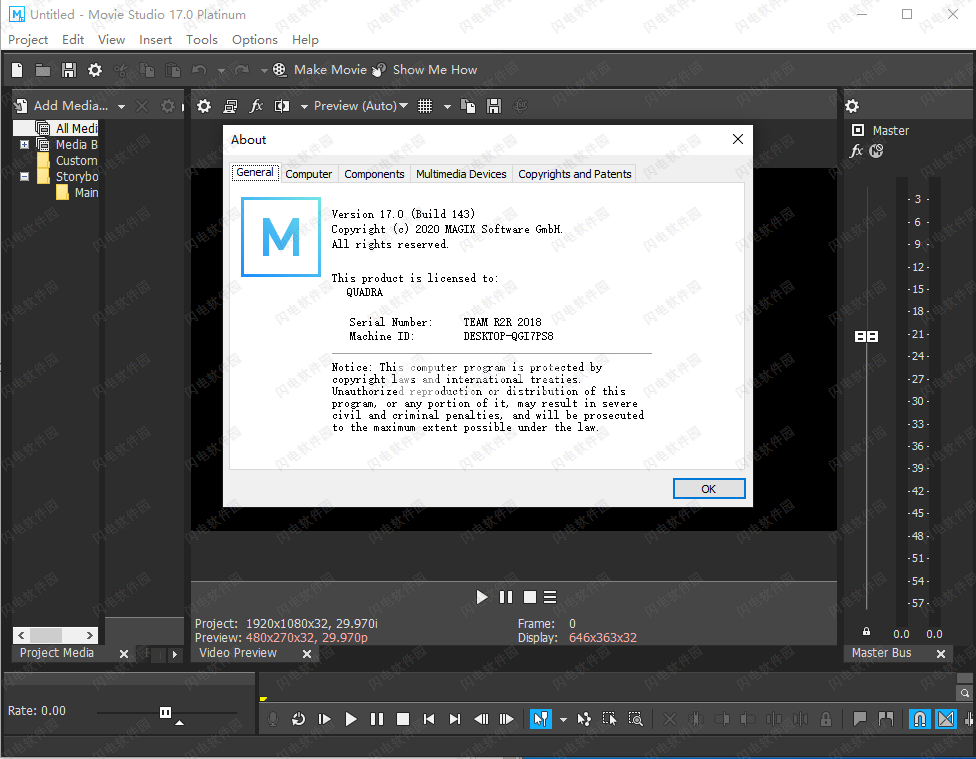Save the project with the floppy disk icon
976x759 pixels.
point(68,70)
